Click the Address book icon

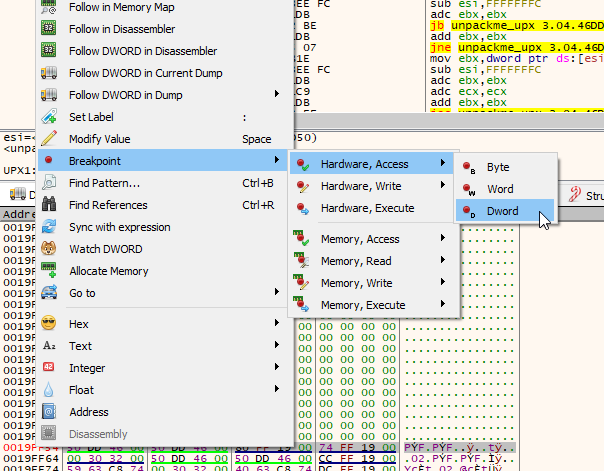coord(49,411)
